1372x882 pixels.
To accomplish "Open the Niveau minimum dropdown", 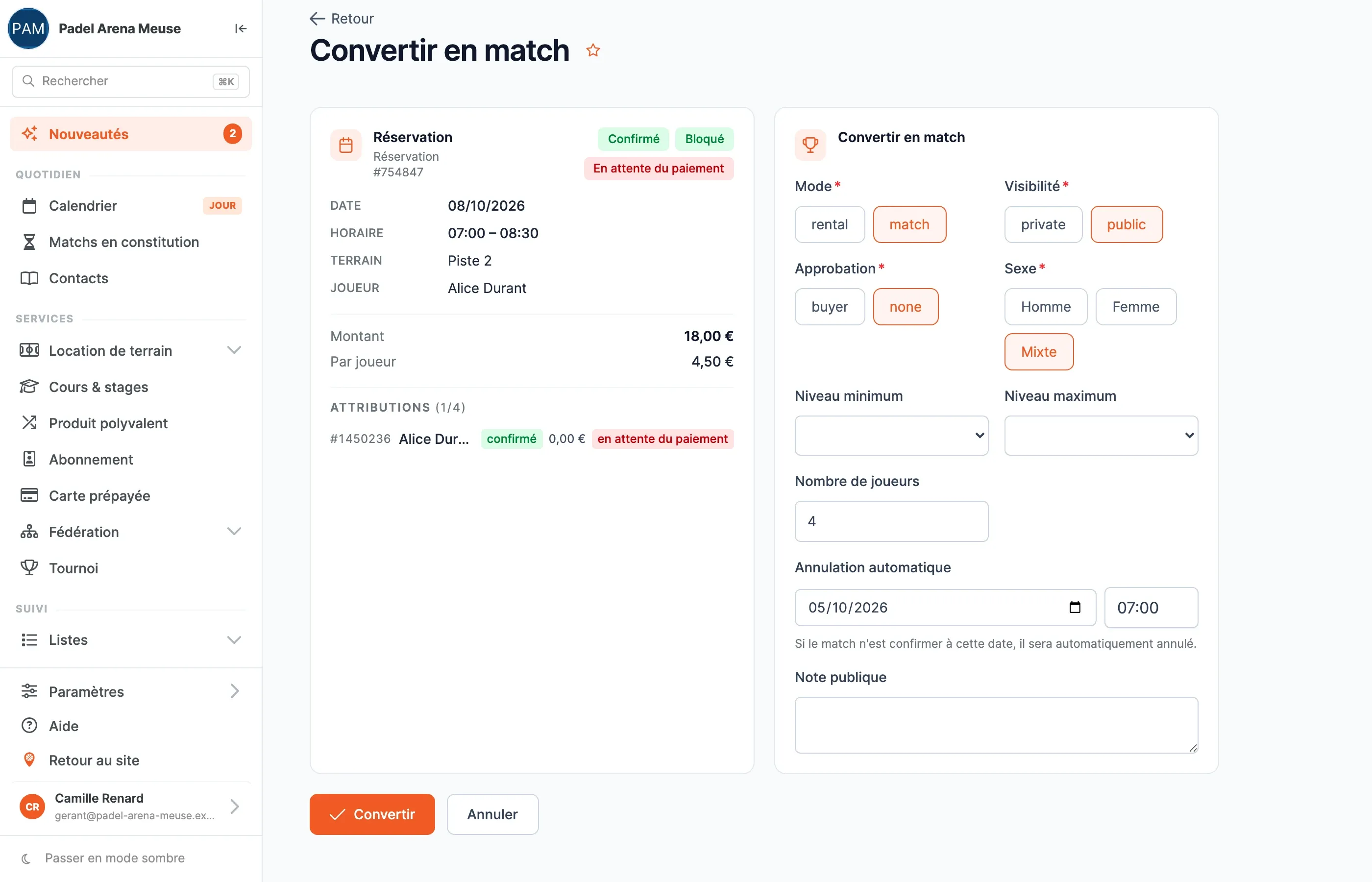I will click(x=891, y=435).
